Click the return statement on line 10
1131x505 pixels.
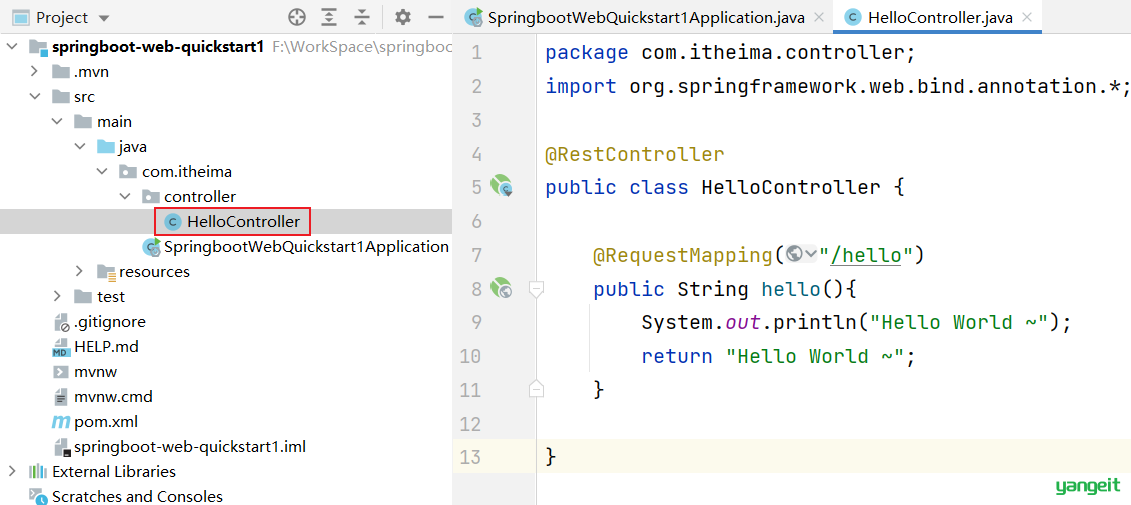tap(778, 356)
